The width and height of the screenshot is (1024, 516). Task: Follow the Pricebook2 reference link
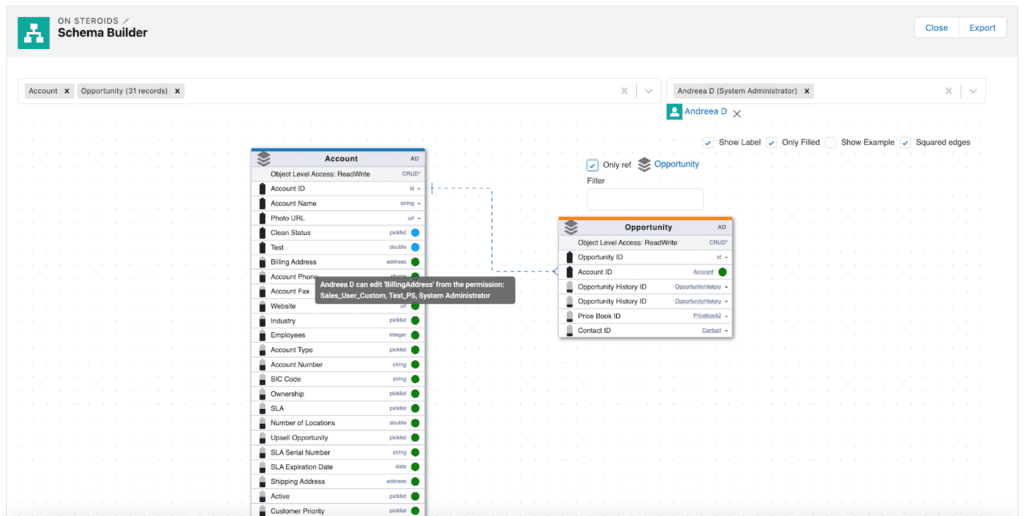(x=707, y=316)
